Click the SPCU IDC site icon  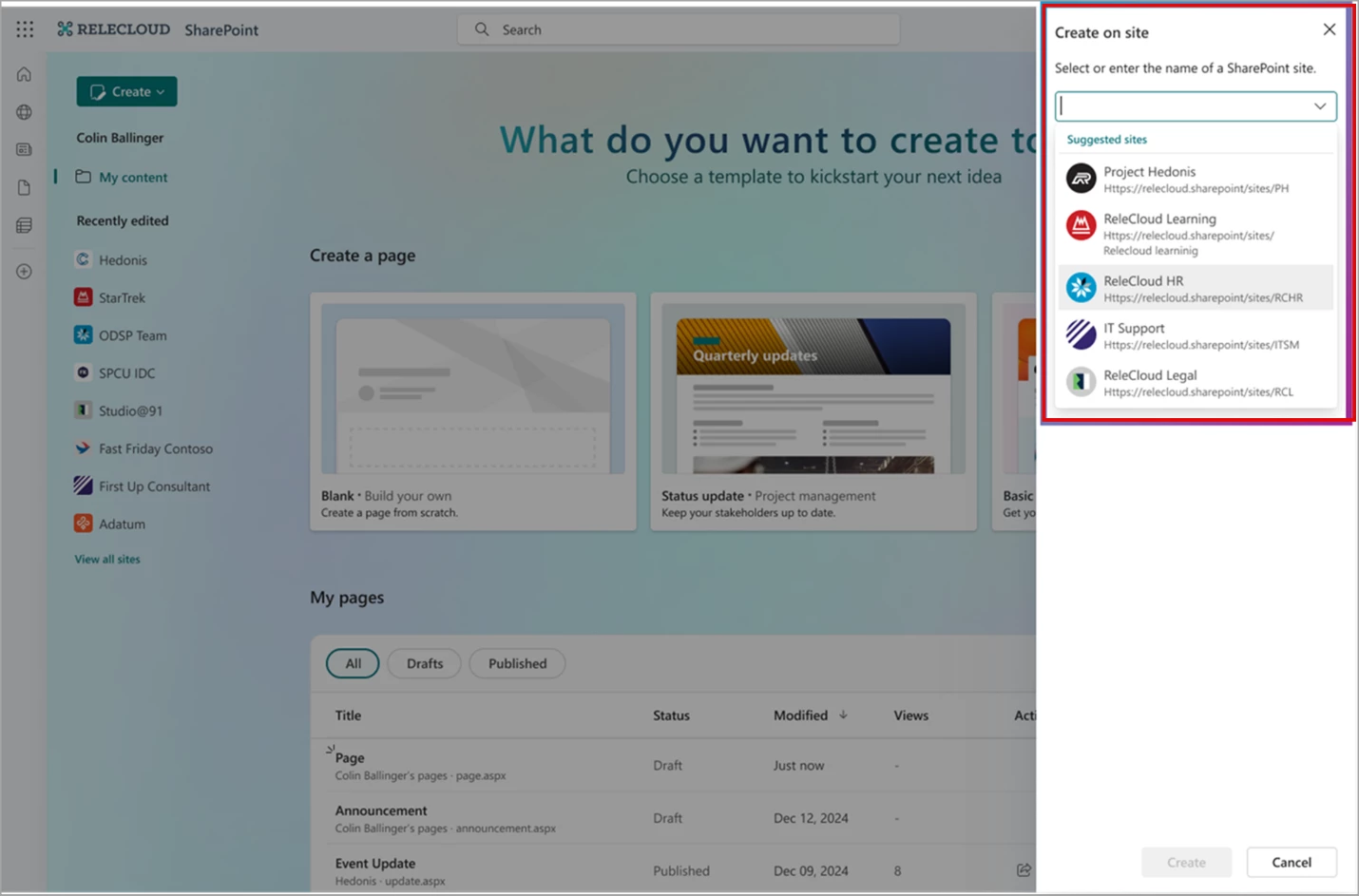83,372
